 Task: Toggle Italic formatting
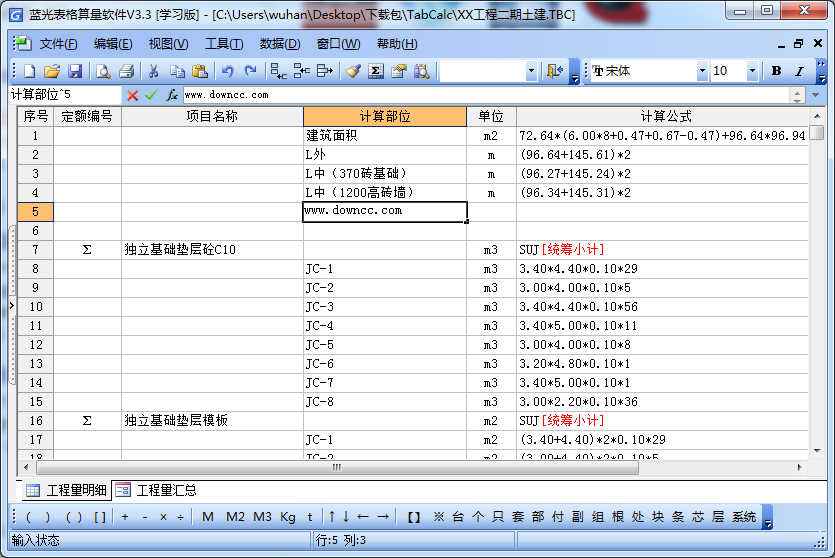799,72
